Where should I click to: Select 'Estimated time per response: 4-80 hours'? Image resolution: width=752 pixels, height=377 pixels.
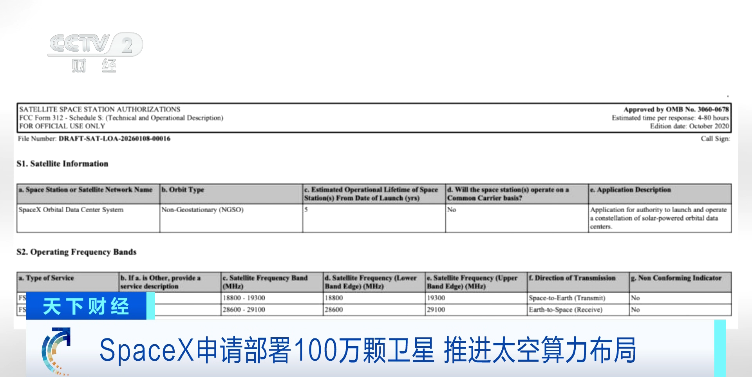pyautogui.click(x=670, y=118)
